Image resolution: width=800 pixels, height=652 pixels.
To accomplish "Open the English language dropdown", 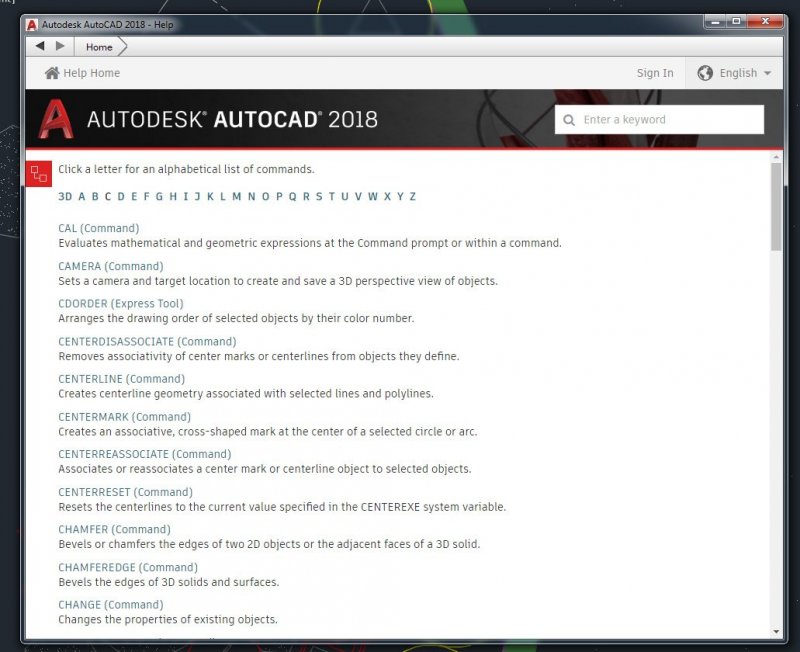I will 734,73.
